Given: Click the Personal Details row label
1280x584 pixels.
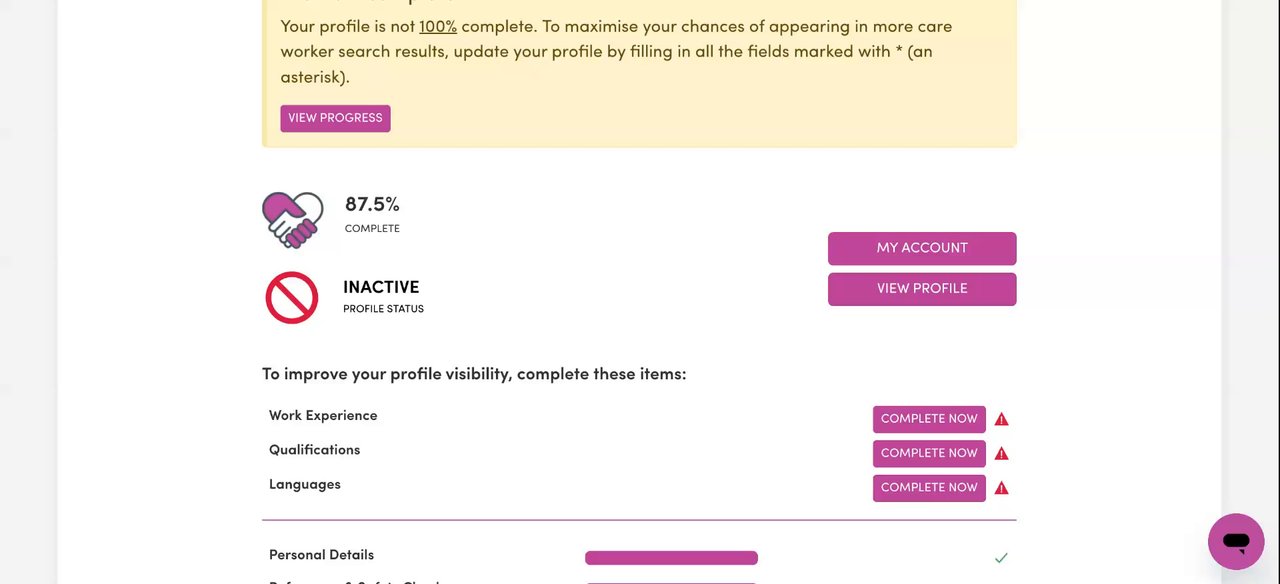Looking at the screenshot, I should click(x=321, y=555).
